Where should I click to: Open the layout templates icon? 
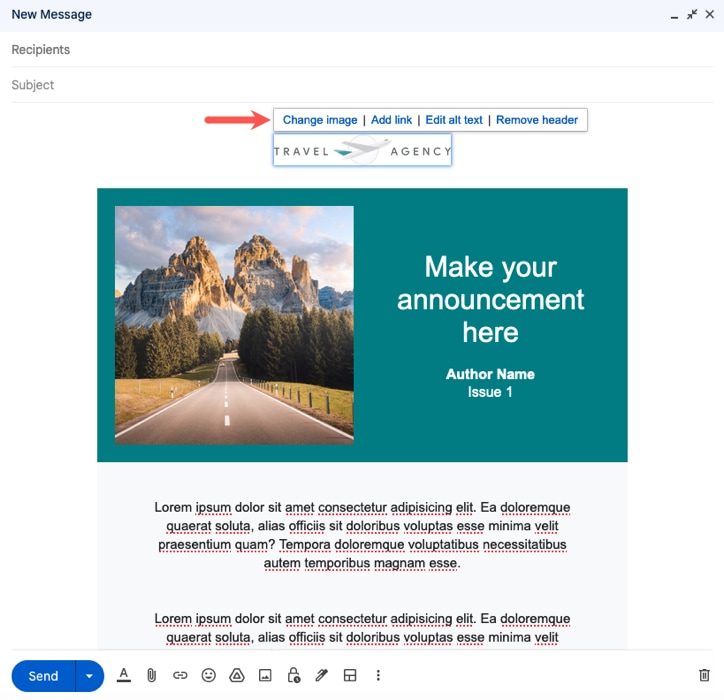tap(350, 676)
